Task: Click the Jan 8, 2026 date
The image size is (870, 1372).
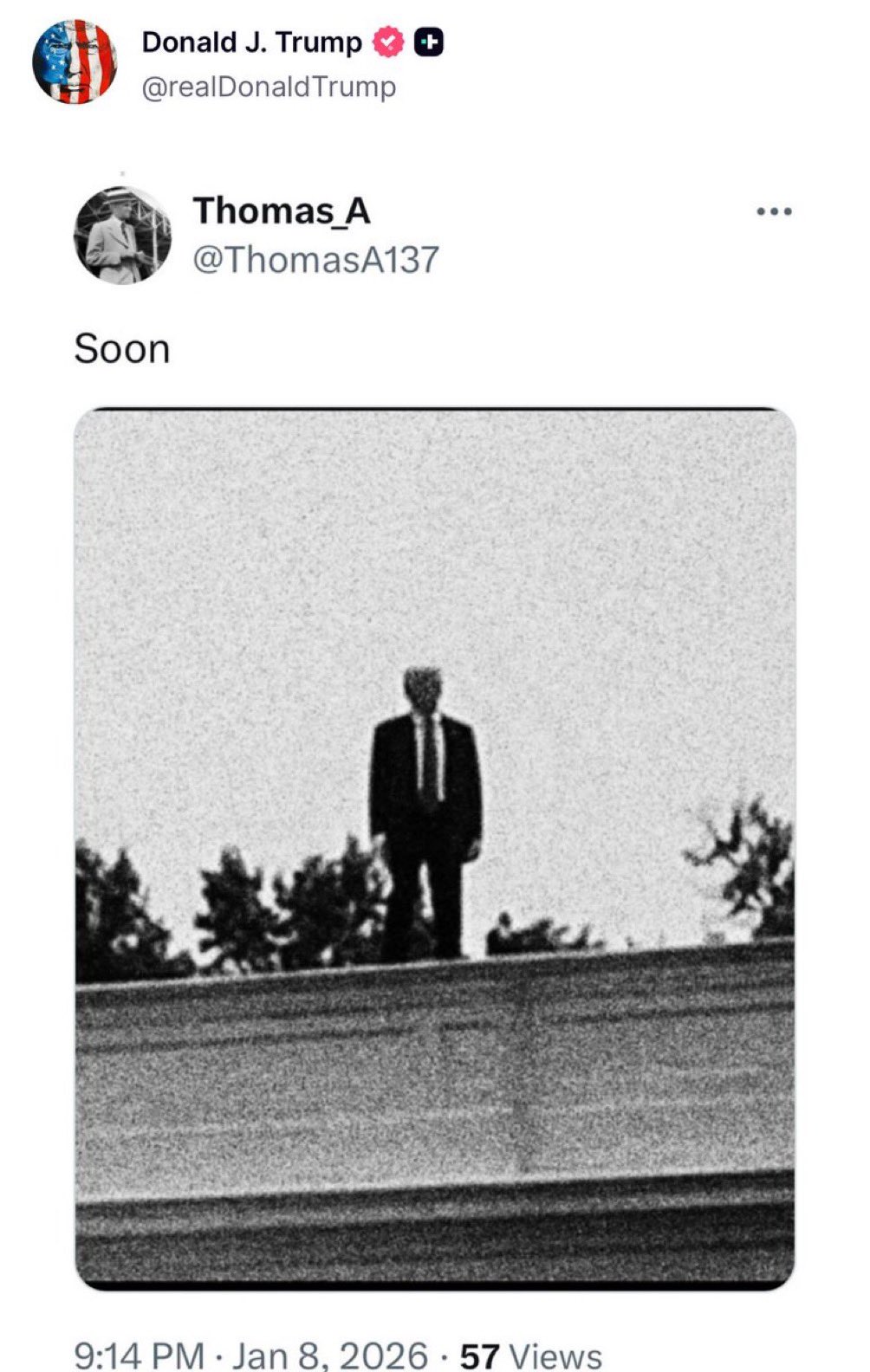Action: 330,1356
